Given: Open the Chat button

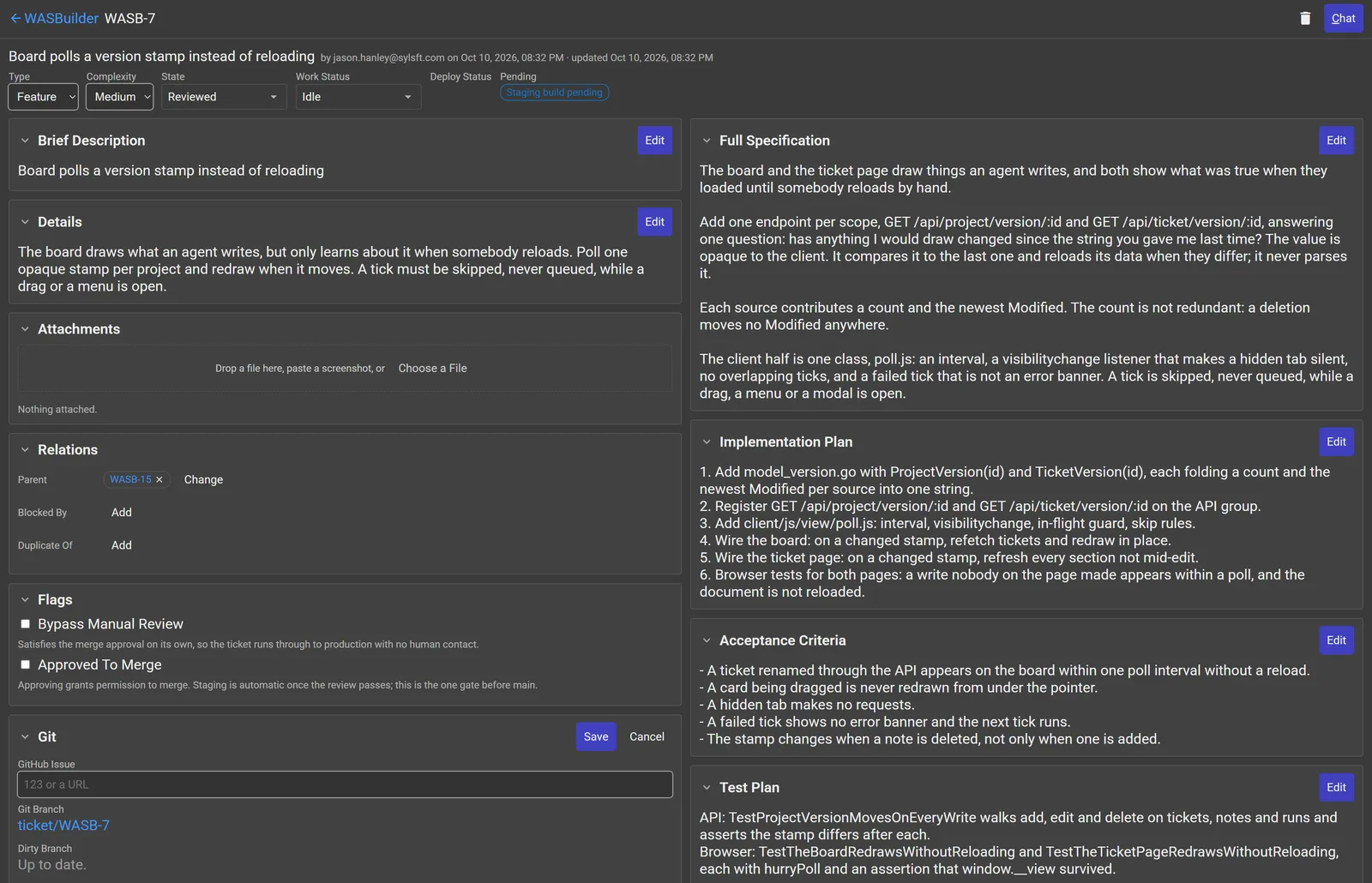Looking at the screenshot, I should [x=1343, y=18].
